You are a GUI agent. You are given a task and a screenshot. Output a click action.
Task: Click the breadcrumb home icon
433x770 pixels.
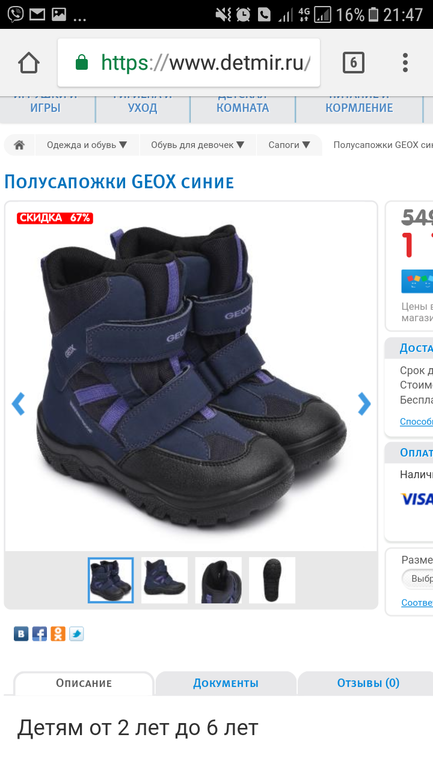point(19,145)
